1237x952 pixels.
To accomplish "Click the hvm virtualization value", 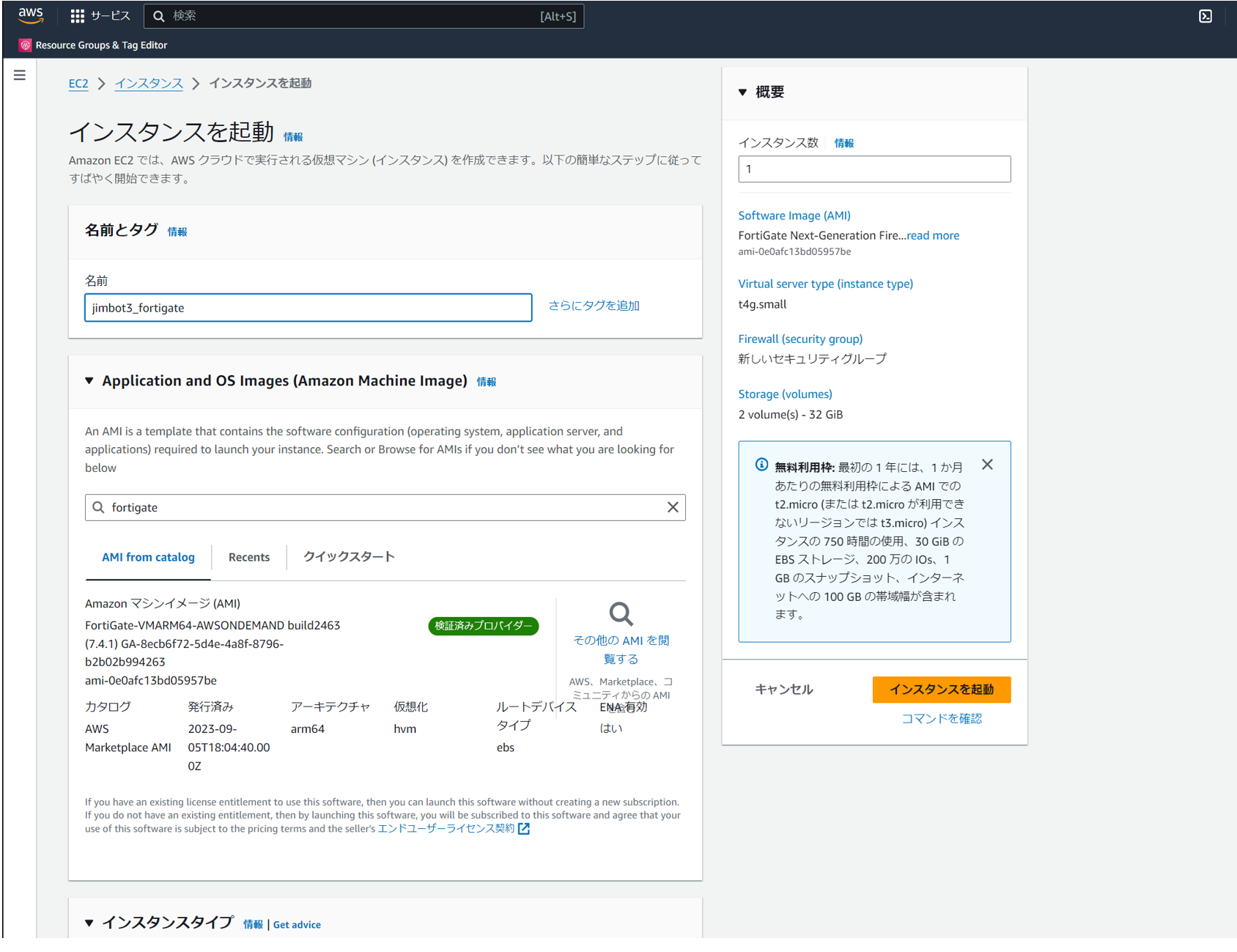I will click(x=405, y=729).
